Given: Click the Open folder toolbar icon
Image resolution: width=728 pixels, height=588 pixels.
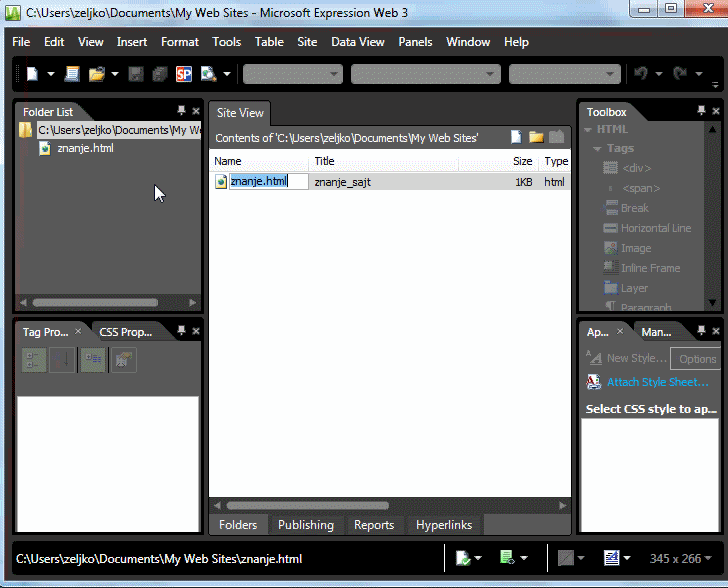Looking at the screenshot, I should coord(97,74).
